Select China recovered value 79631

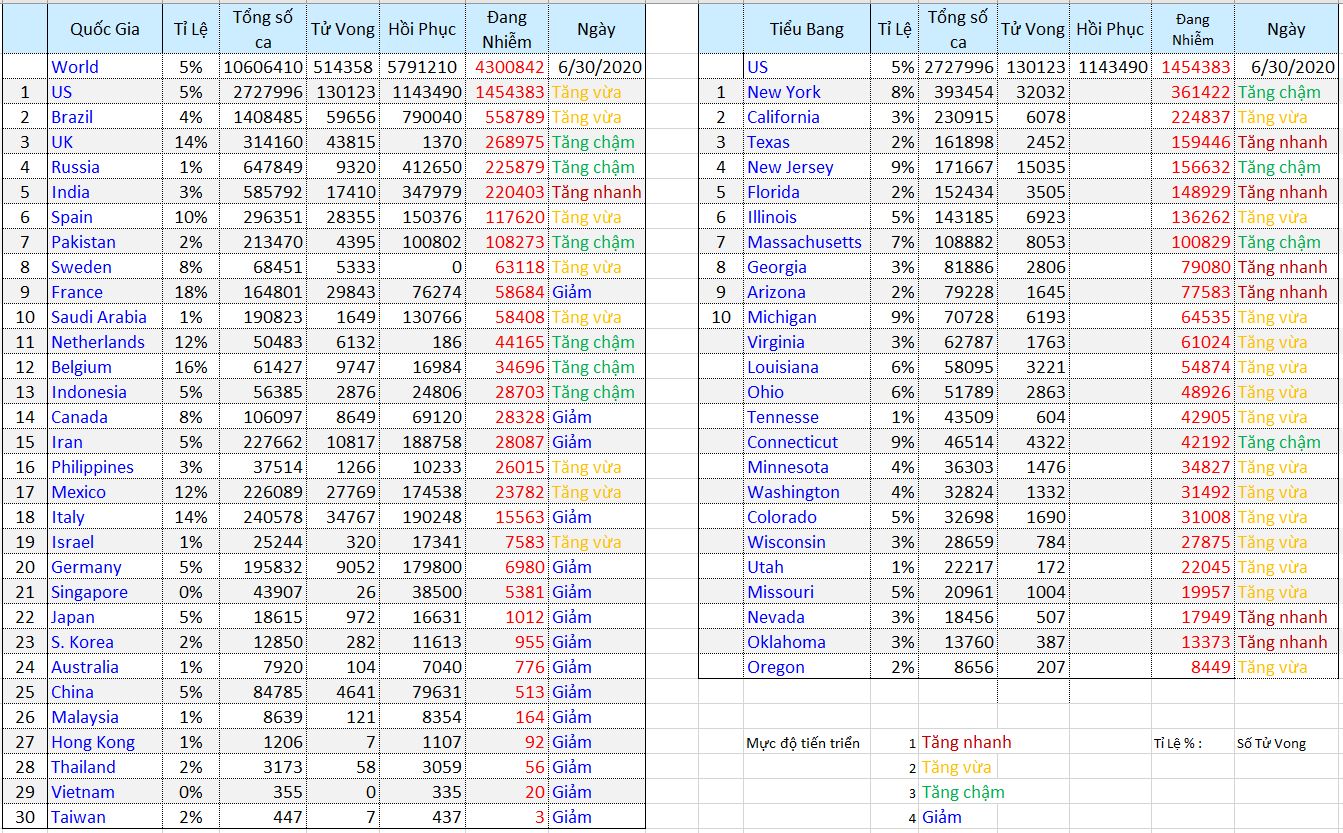(422, 692)
